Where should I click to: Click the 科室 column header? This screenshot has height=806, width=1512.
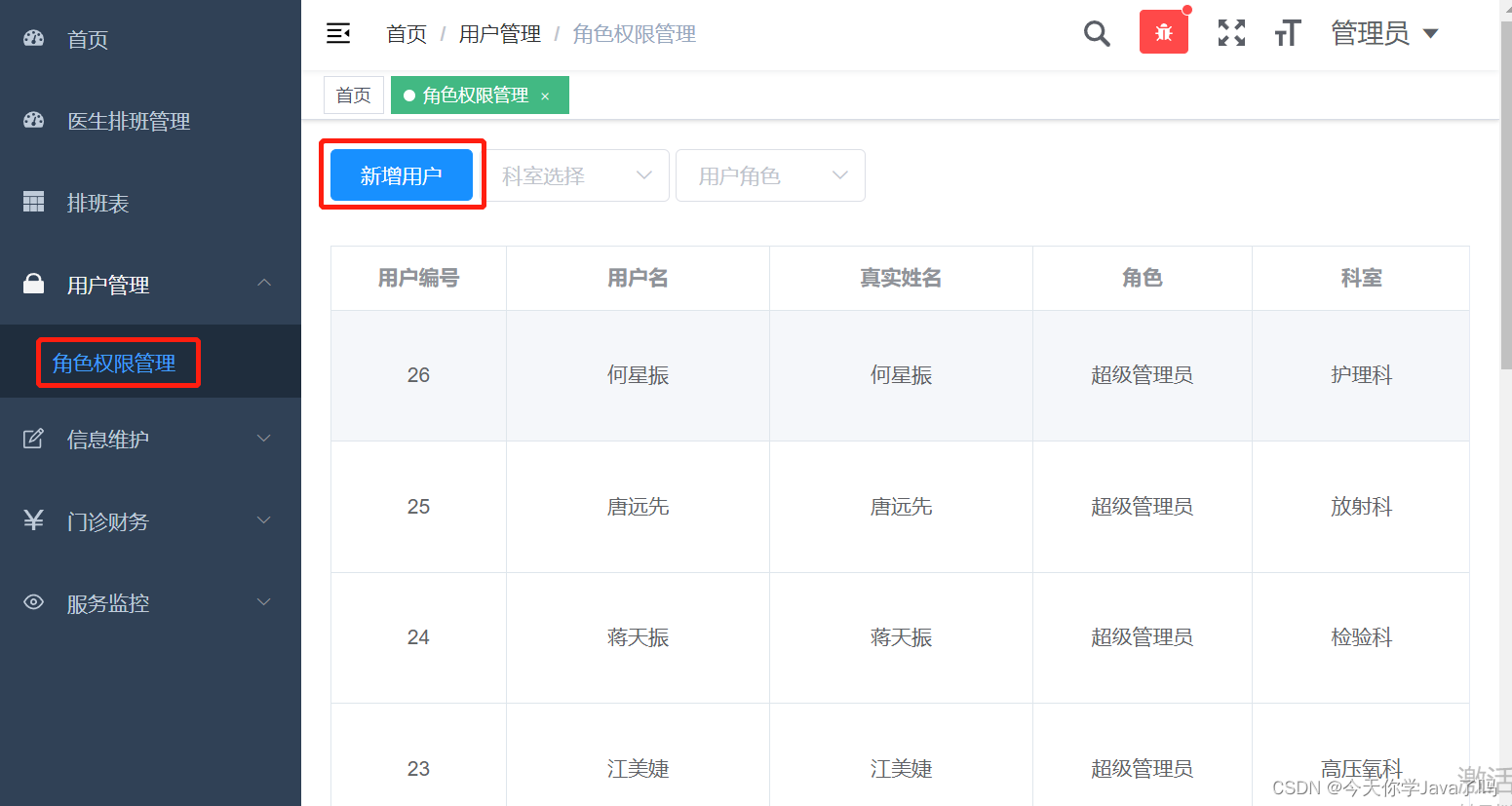coord(1362,278)
